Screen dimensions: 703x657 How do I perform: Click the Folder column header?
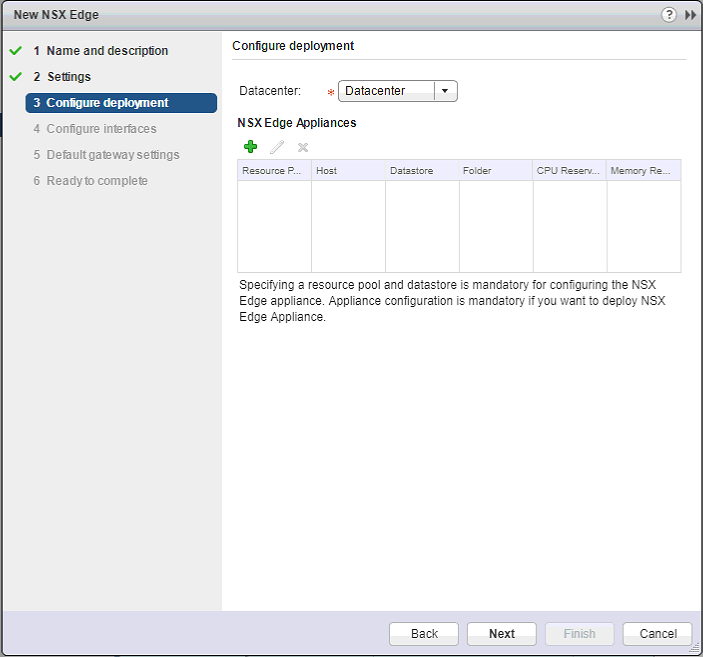pos(496,171)
